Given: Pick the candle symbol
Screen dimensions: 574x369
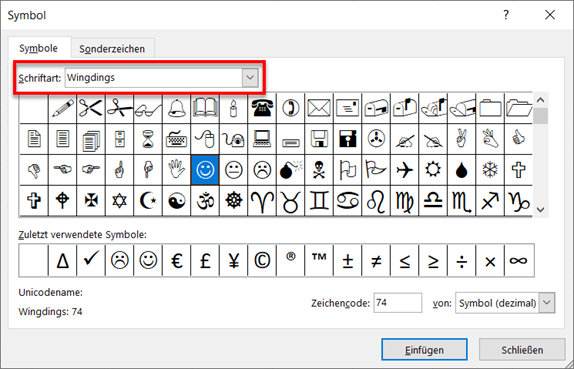Looking at the screenshot, I should coord(234,108).
